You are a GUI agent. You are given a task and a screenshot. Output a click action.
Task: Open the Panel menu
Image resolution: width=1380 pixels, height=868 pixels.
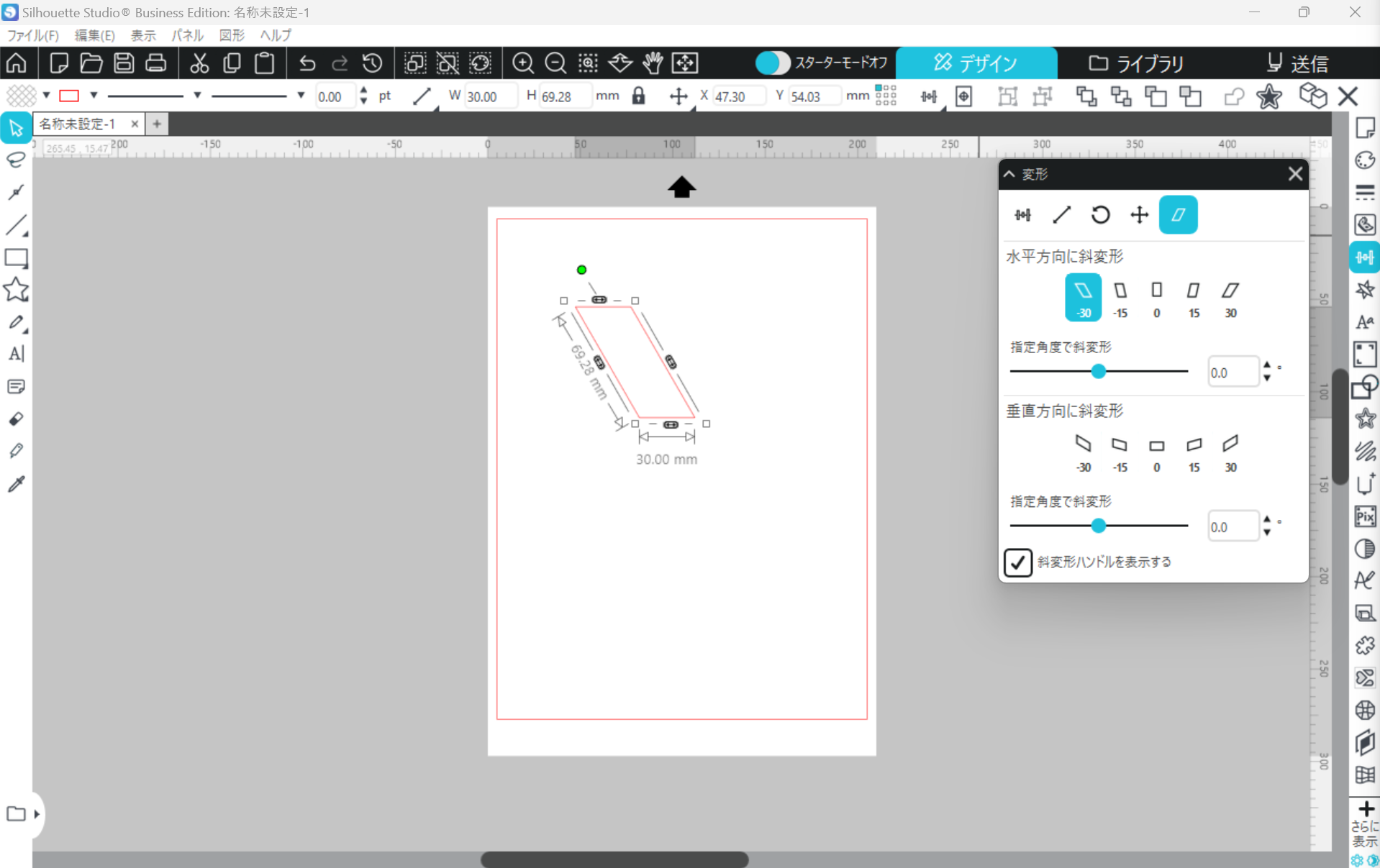(187, 35)
